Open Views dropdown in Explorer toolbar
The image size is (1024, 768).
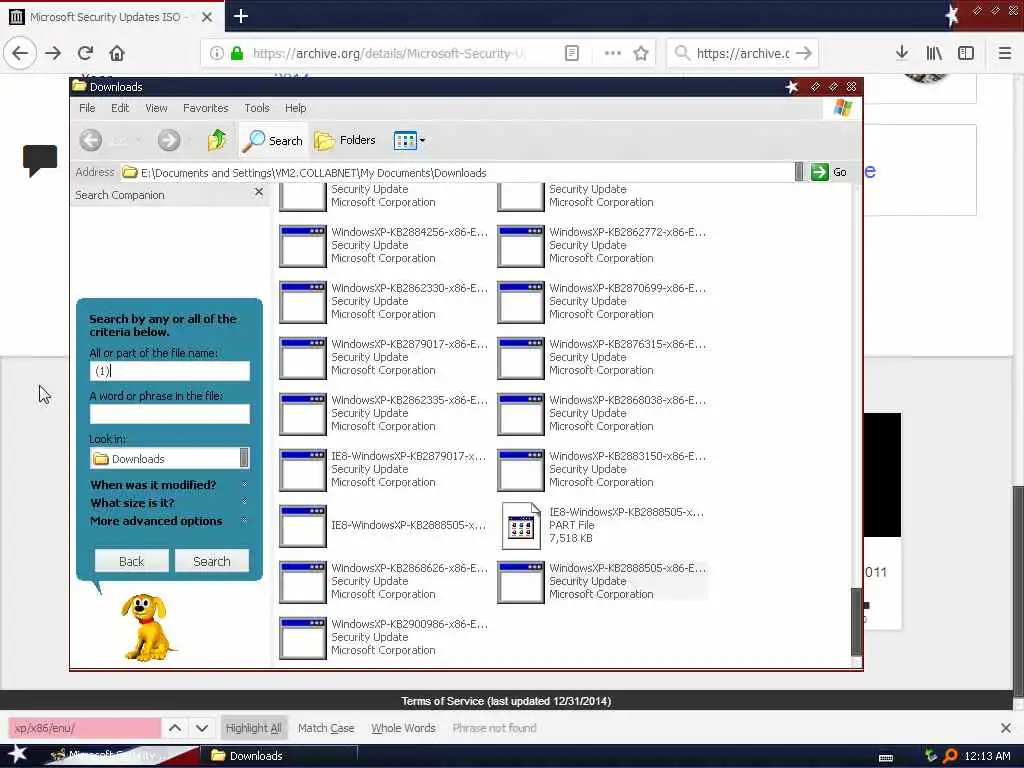point(409,140)
